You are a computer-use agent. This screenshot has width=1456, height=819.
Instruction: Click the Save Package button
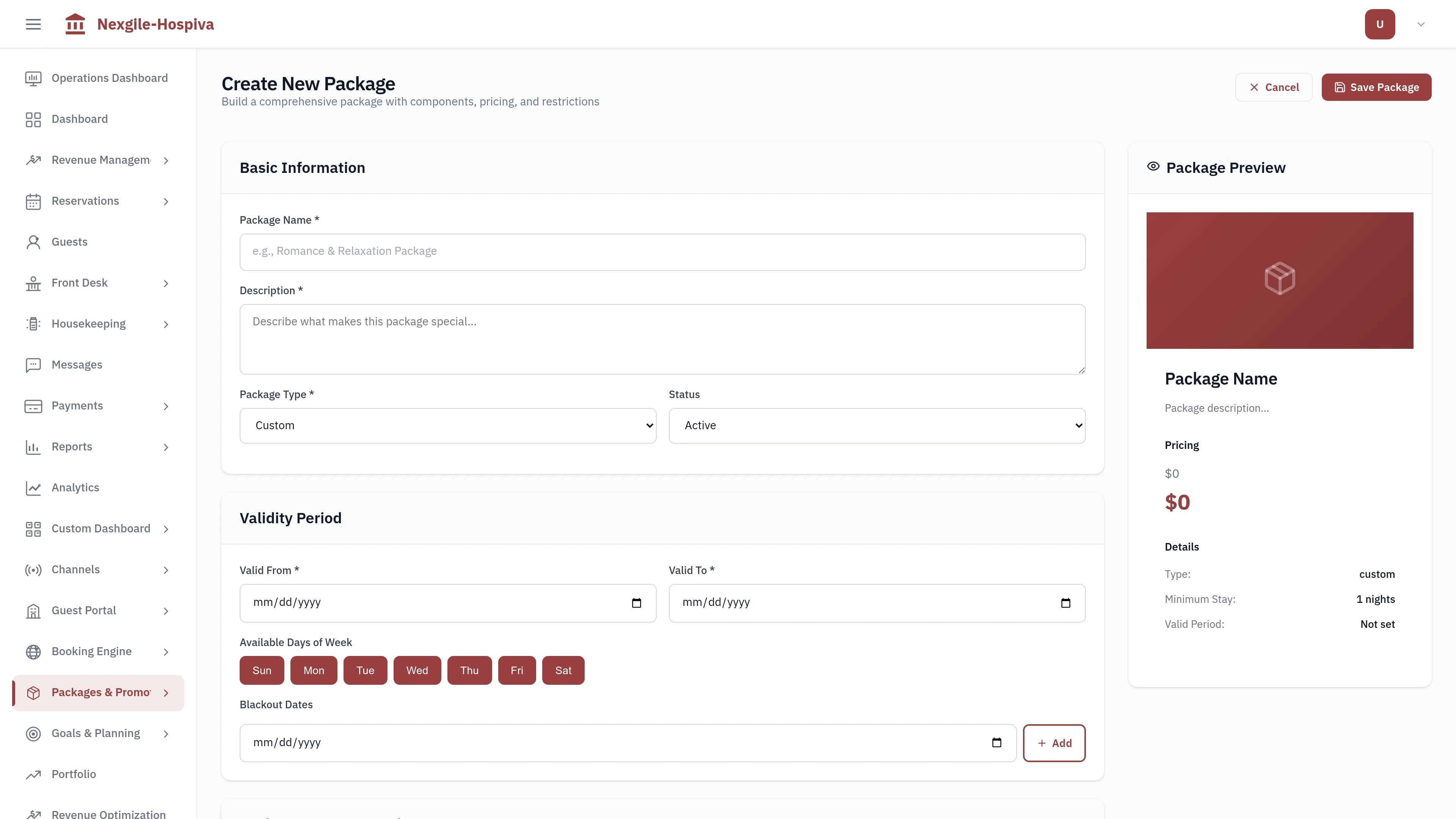(1376, 87)
